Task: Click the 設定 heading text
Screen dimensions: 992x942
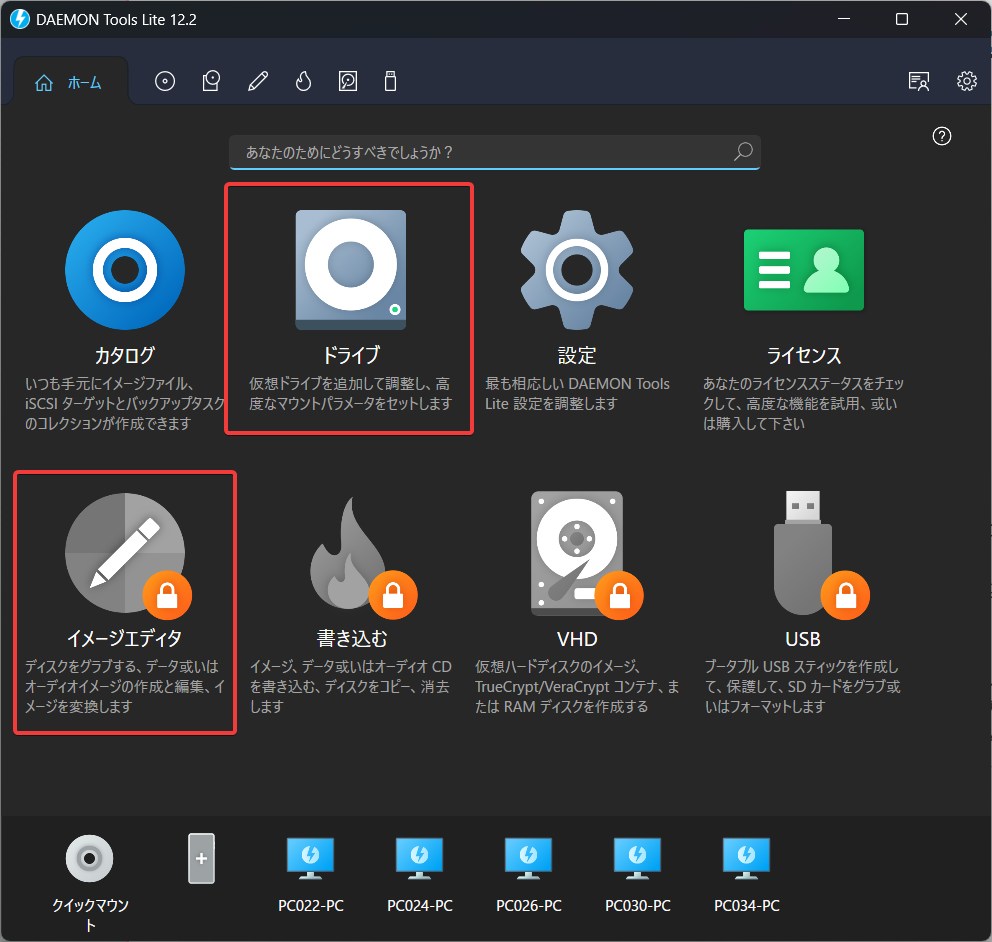Action: point(576,356)
